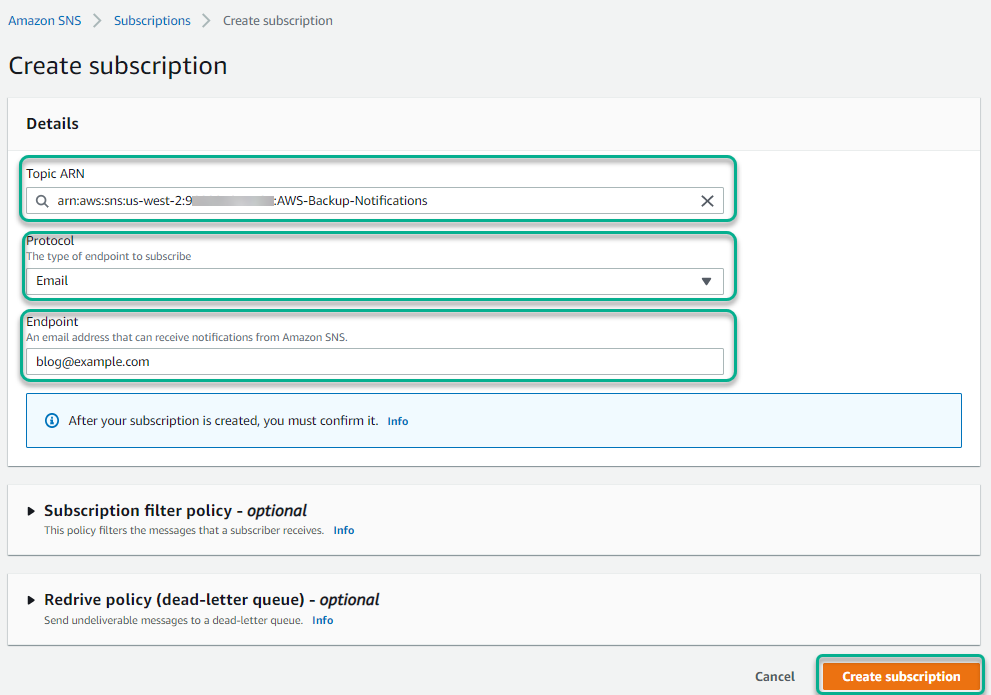The image size is (991, 695).
Task: Click the Create subscription button
Action: 900,676
